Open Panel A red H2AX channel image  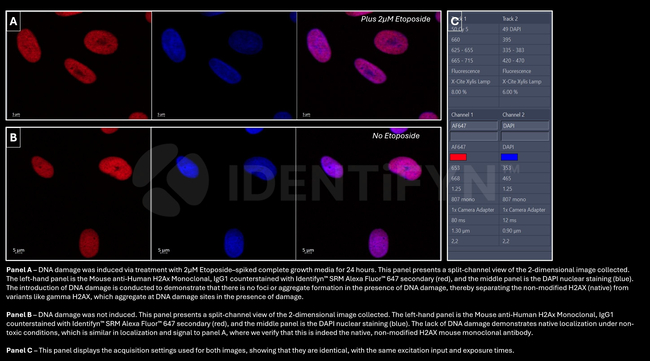[x=79, y=65]
